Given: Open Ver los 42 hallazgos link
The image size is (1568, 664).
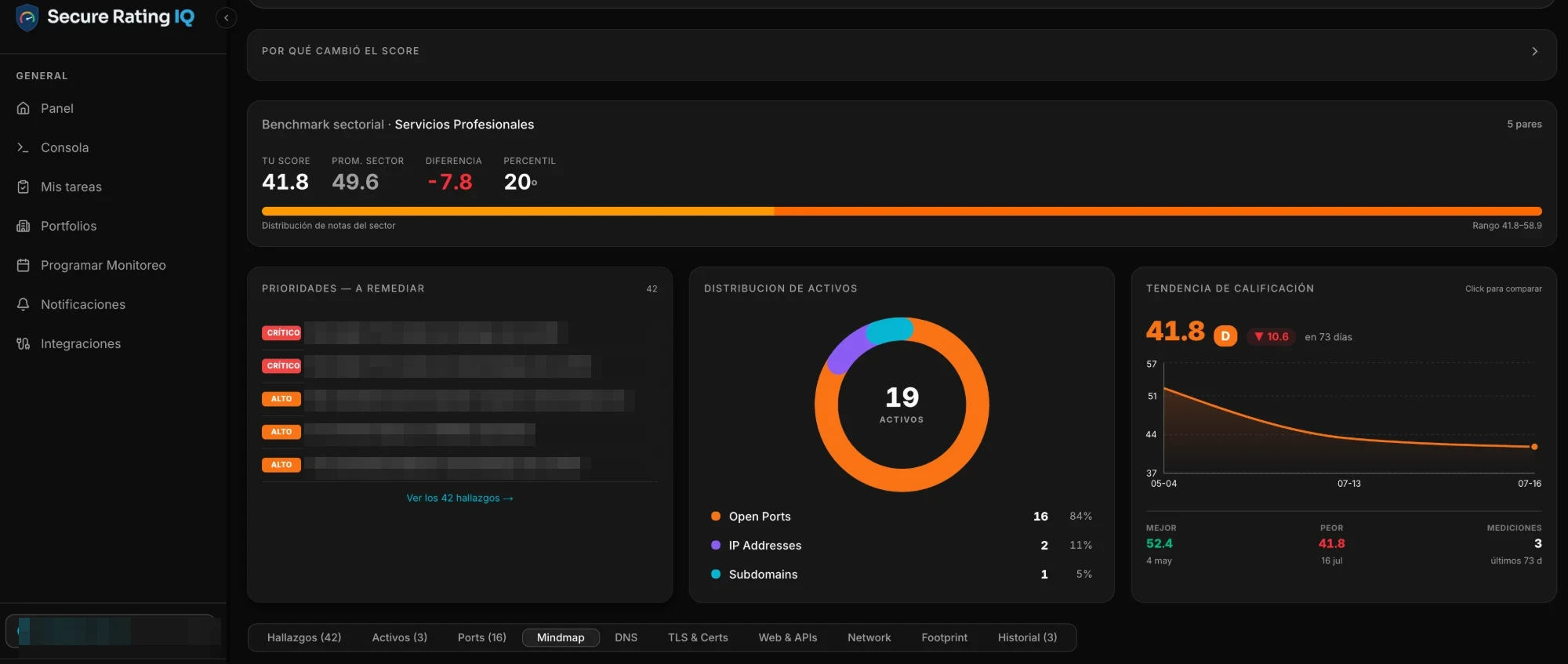Looking at the screenshot, I should pos(459,498).
